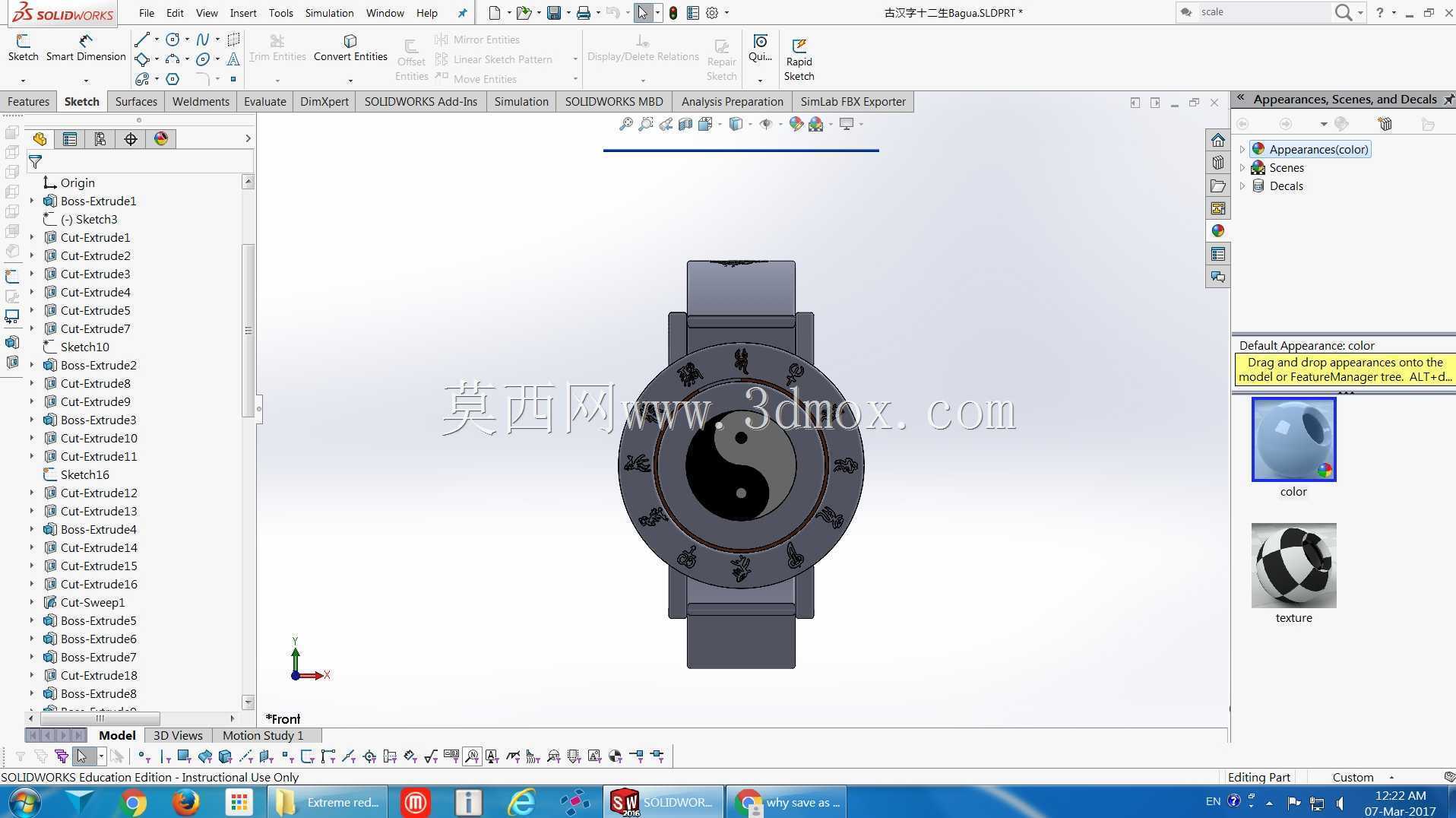The width and height of the screenshot is (1456, 818).
Task: Expand the Scenes tree node
Action: [1242, 168]
